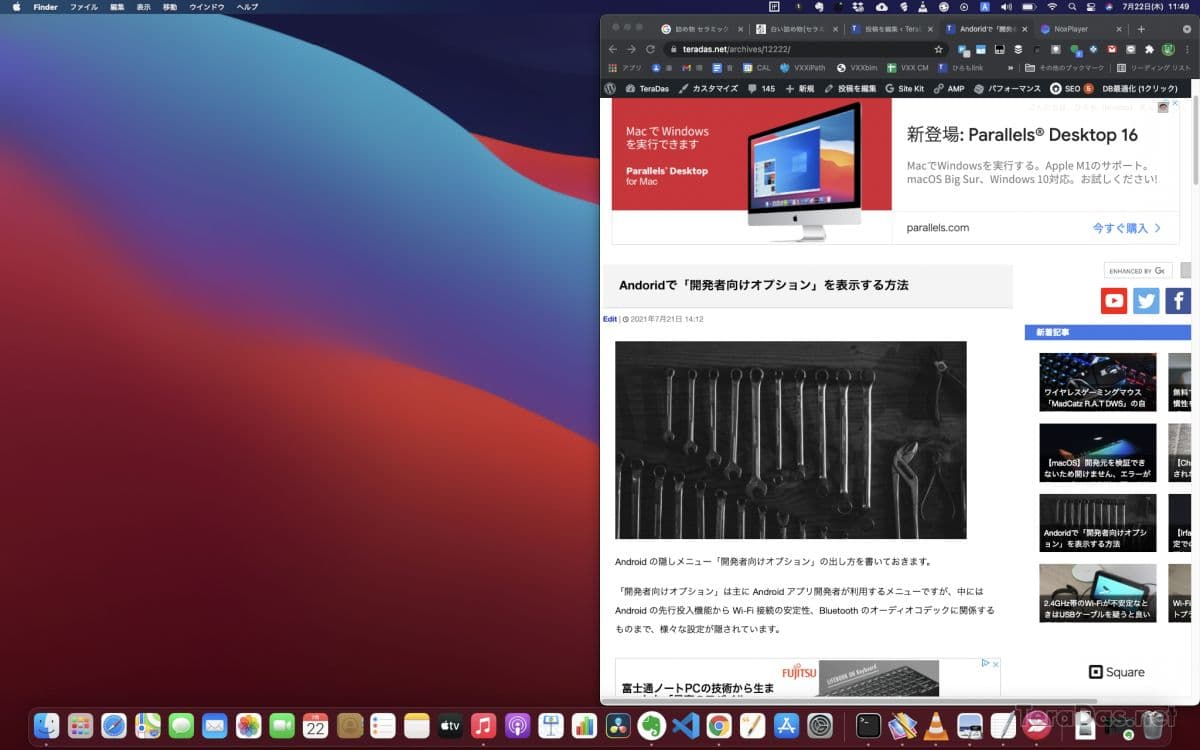Image resolution: width=1200 pixels, height=750 pixels.
Task: Open Reminders app in the Dock
Action: click(383, 726)
